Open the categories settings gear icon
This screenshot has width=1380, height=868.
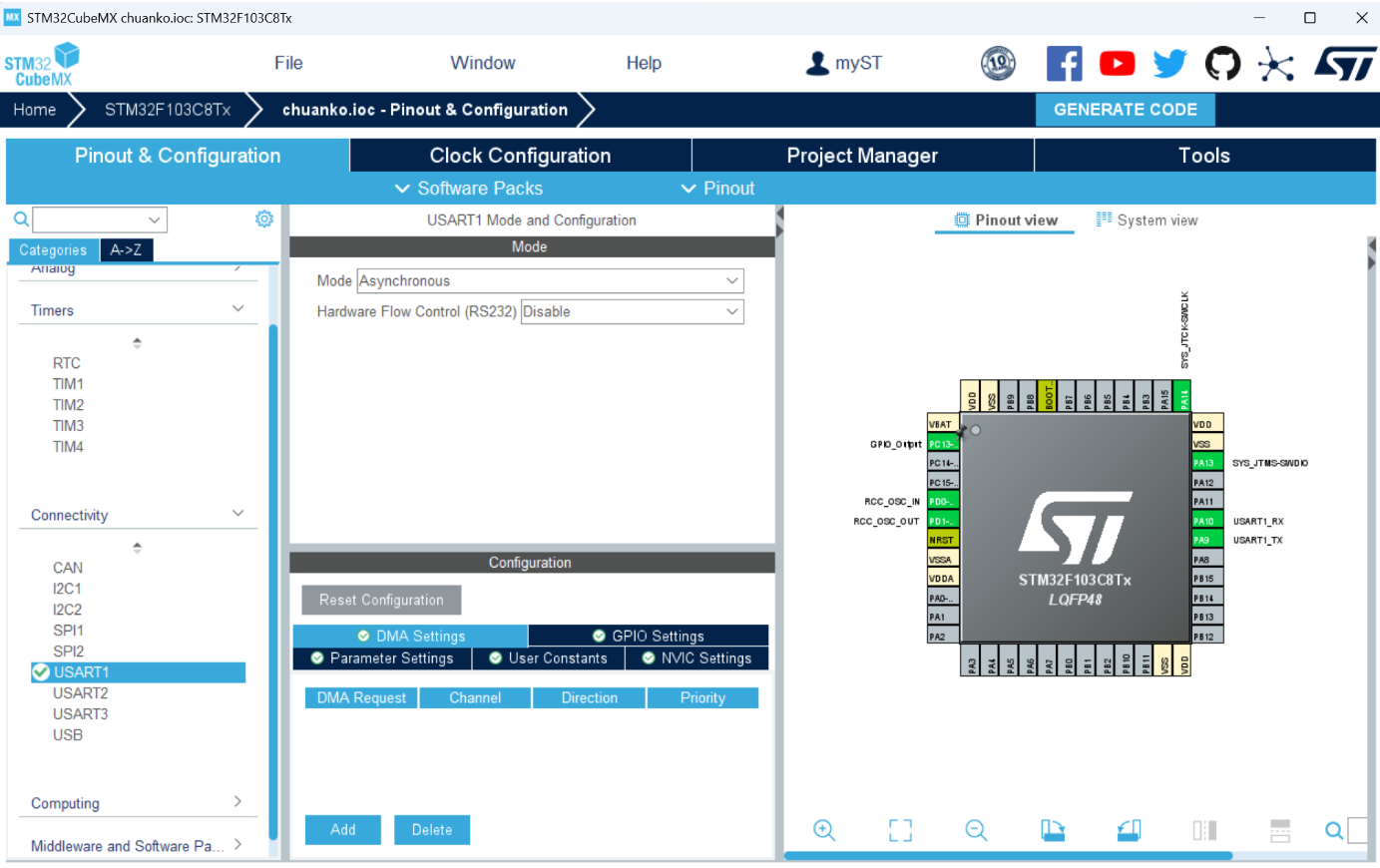coord(264,218)
